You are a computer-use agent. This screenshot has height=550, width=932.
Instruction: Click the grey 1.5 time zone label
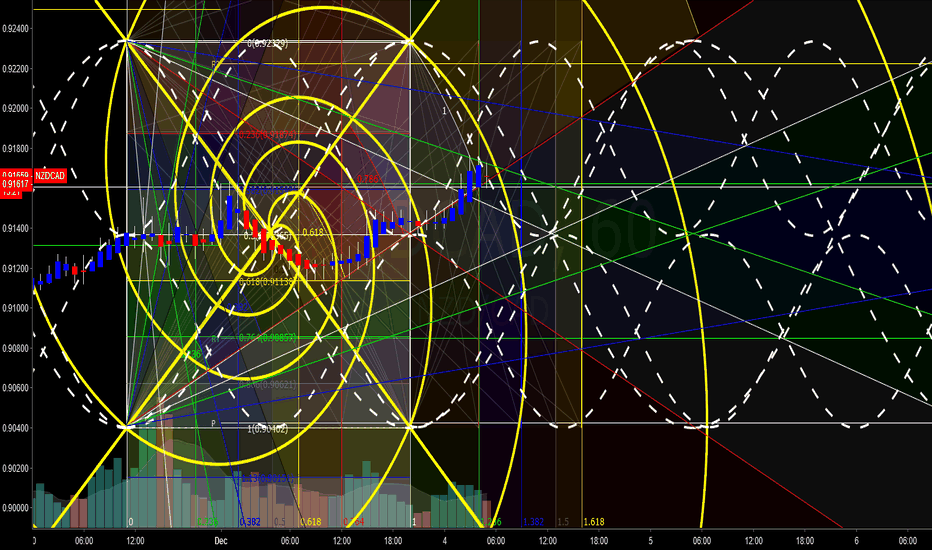(x=563, y=522)
